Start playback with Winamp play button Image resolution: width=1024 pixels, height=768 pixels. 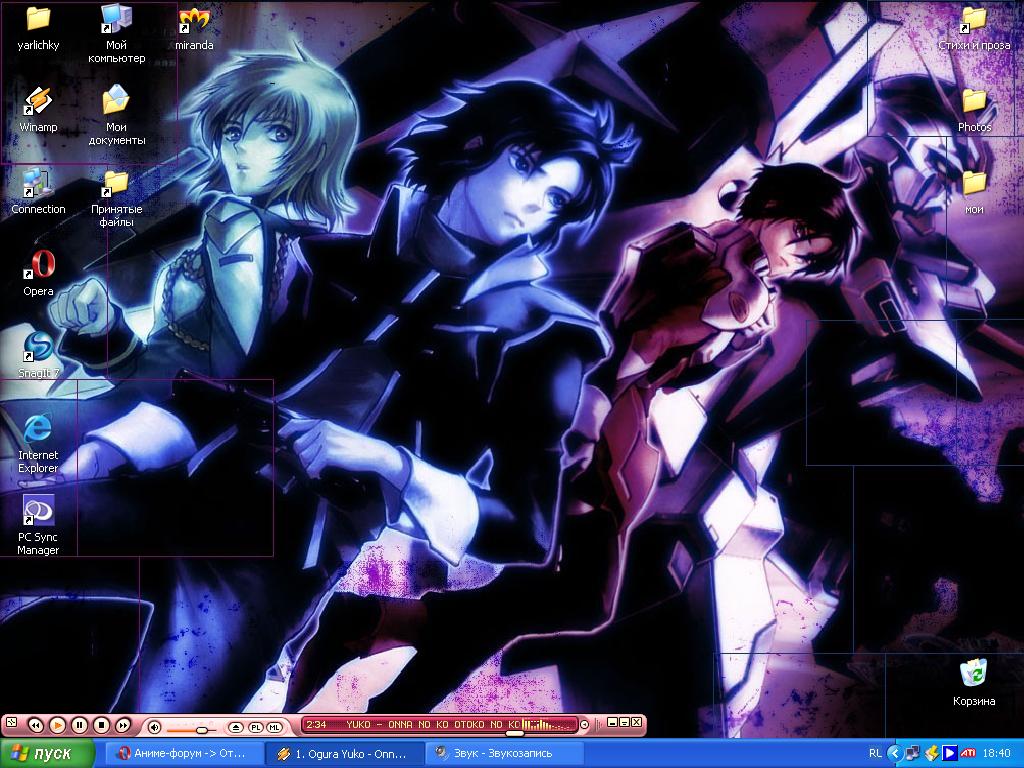57,725
